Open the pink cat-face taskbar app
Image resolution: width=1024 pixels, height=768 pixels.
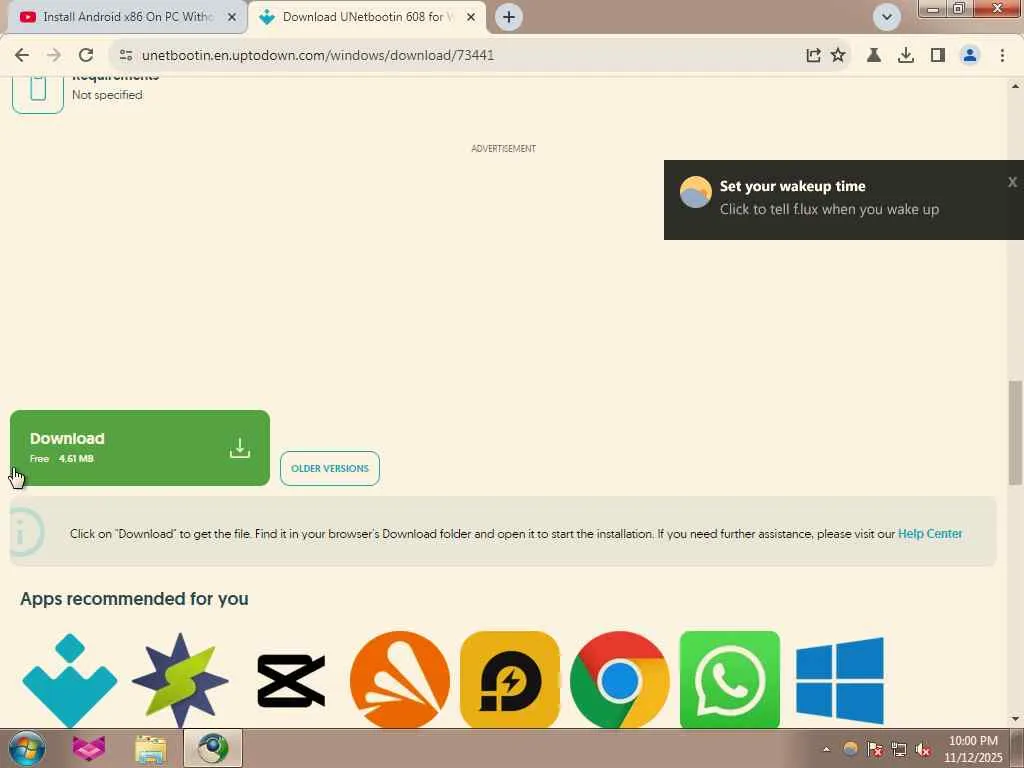point(89,748)
